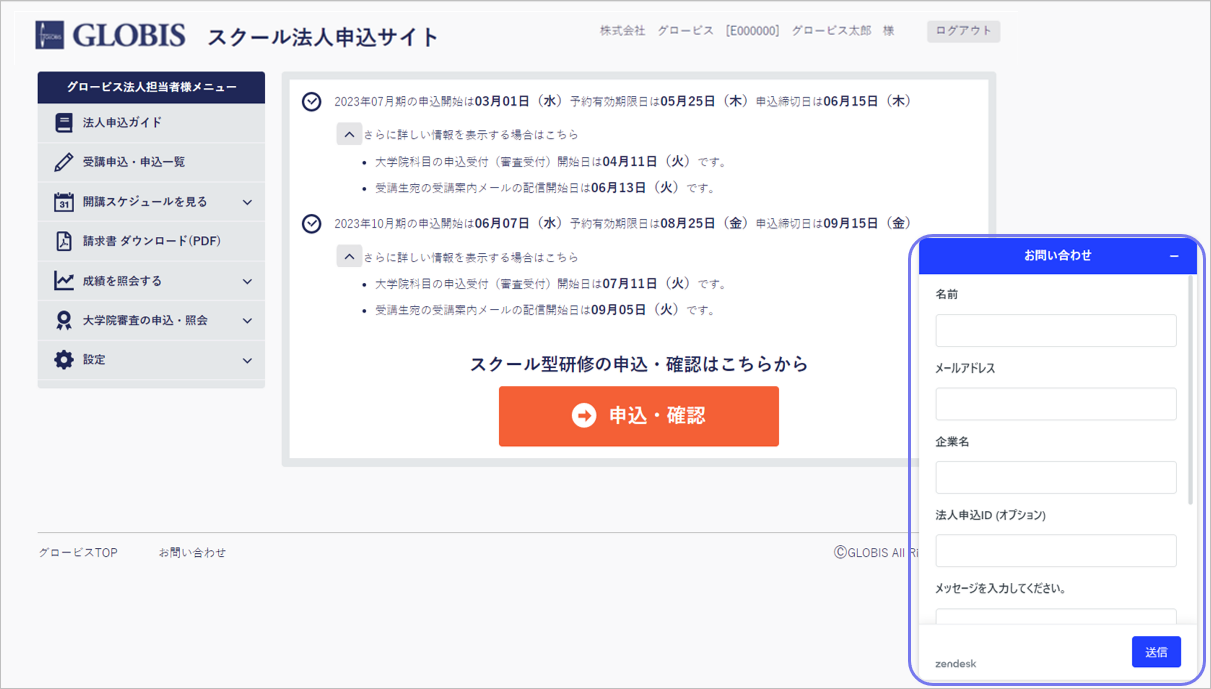Click the arrow icon inside 申込・確認 button
This screenshot has width=1211, height=689.
click(584, 416)
